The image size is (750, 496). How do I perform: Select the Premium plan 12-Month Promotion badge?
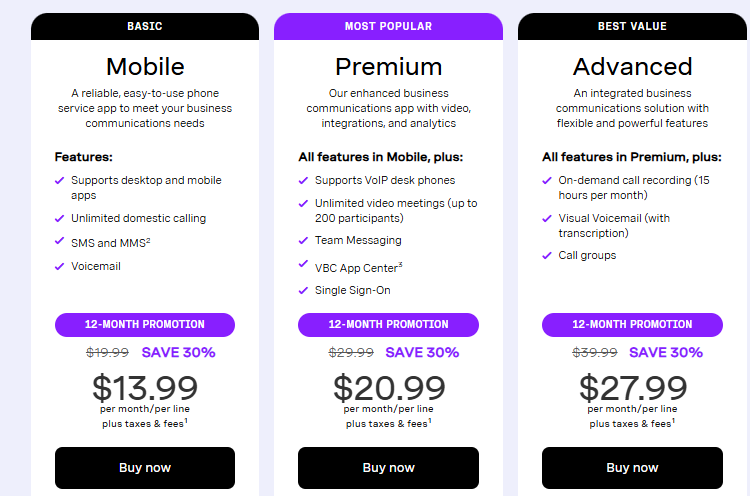click(x=388, y=325)
